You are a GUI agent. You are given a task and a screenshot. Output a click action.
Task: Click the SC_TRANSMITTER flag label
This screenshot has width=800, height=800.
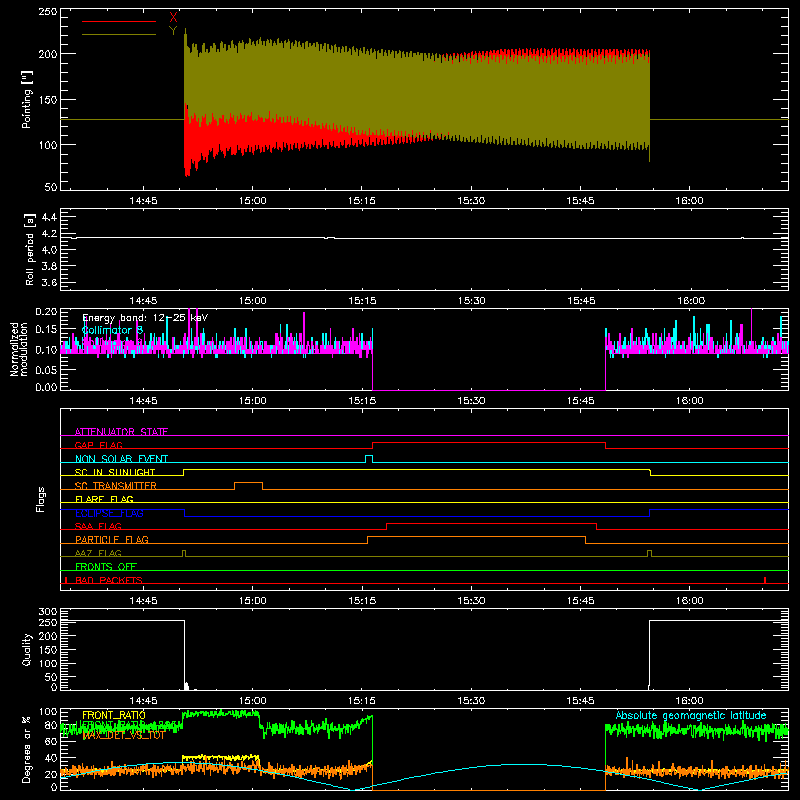point(115,486)
